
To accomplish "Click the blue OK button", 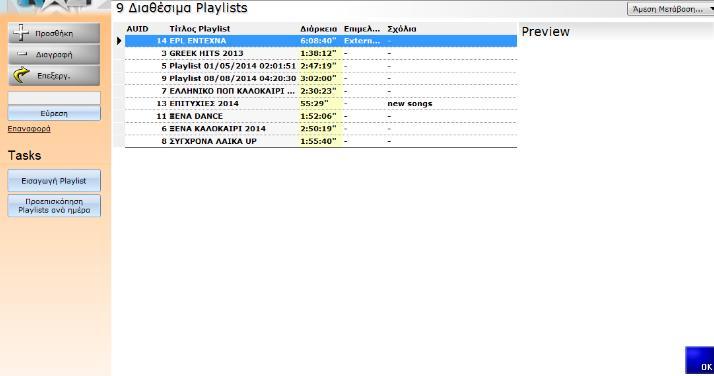I will [x=700, y=361].
